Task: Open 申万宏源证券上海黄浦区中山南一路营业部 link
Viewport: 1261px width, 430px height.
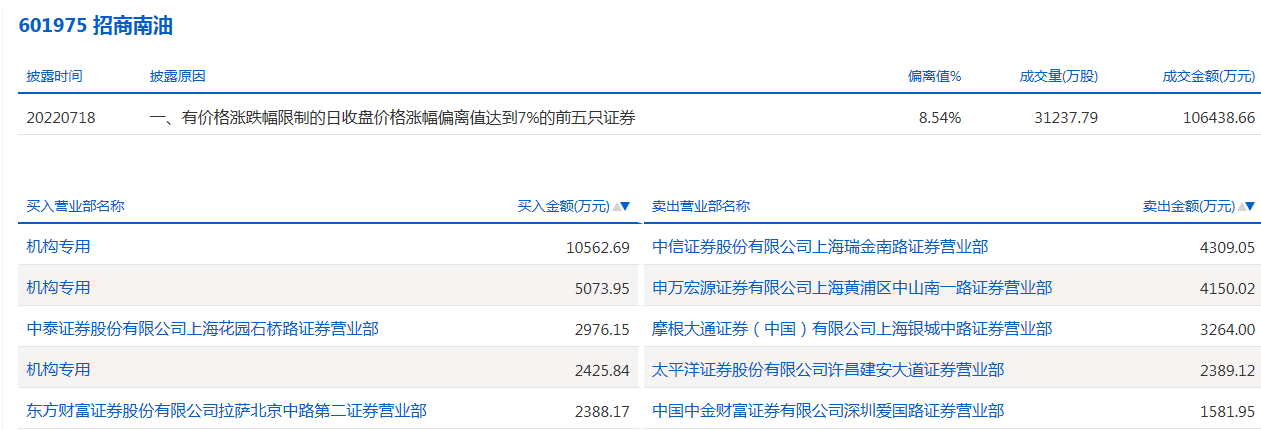Action: 852,287
